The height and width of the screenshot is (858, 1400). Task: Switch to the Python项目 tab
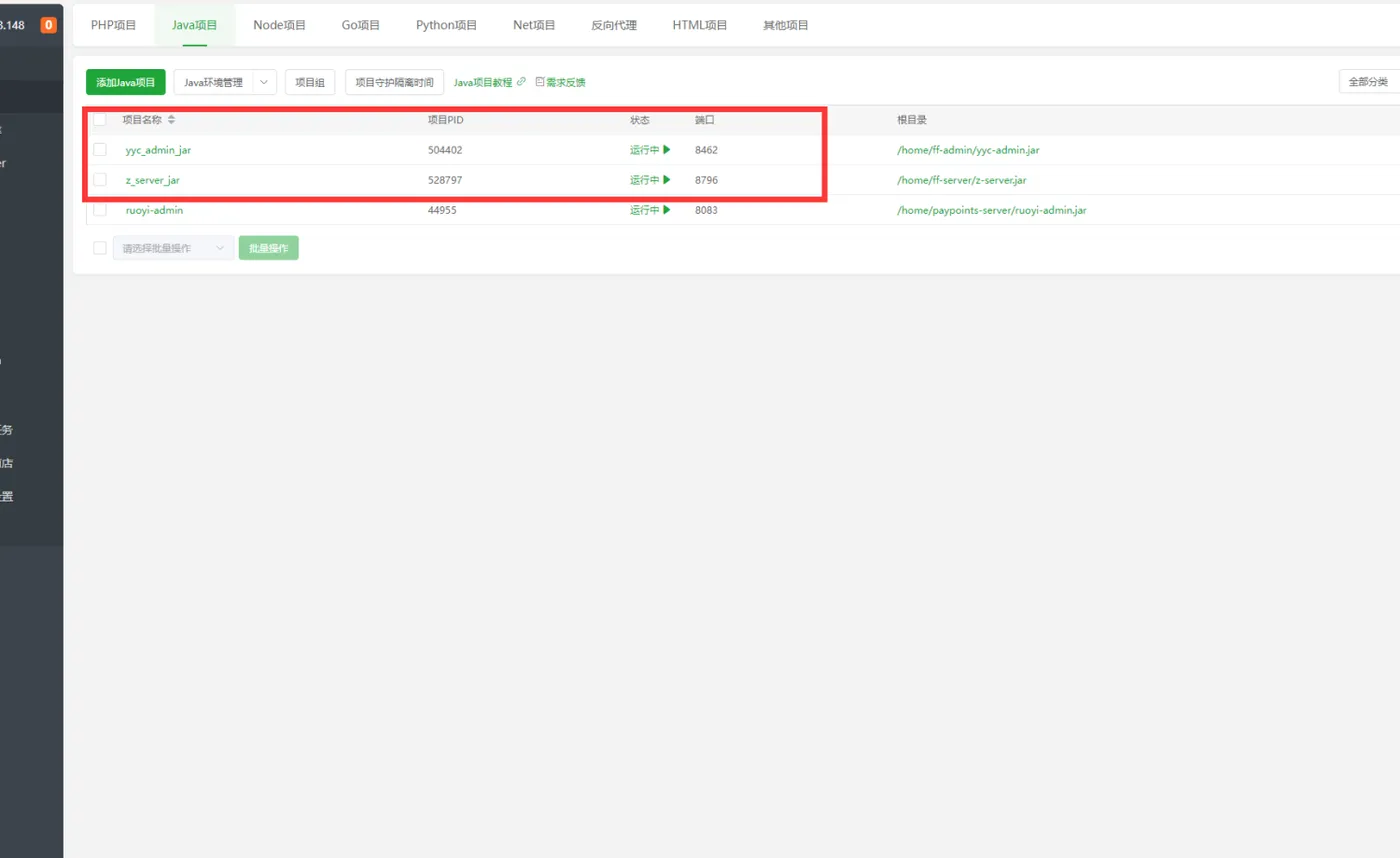point(446,25)
